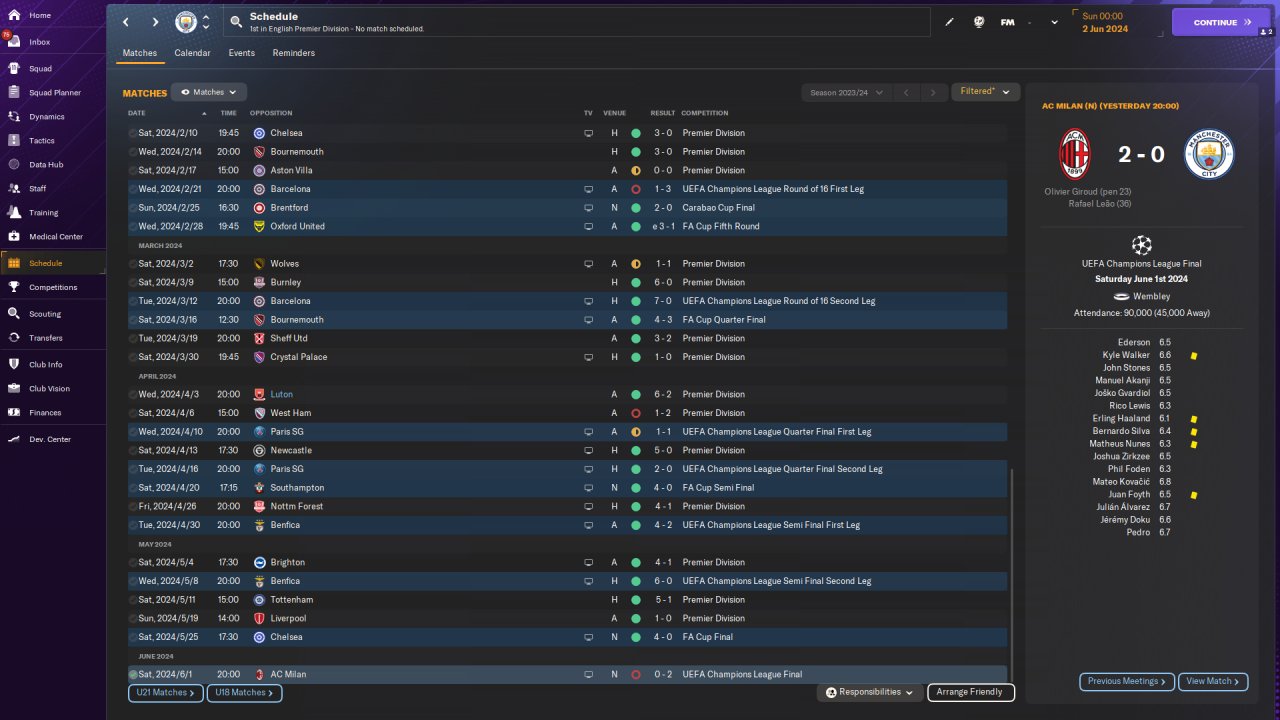Go back with the left arrow
Screen dimensions: 1280x720
(126, 22)
